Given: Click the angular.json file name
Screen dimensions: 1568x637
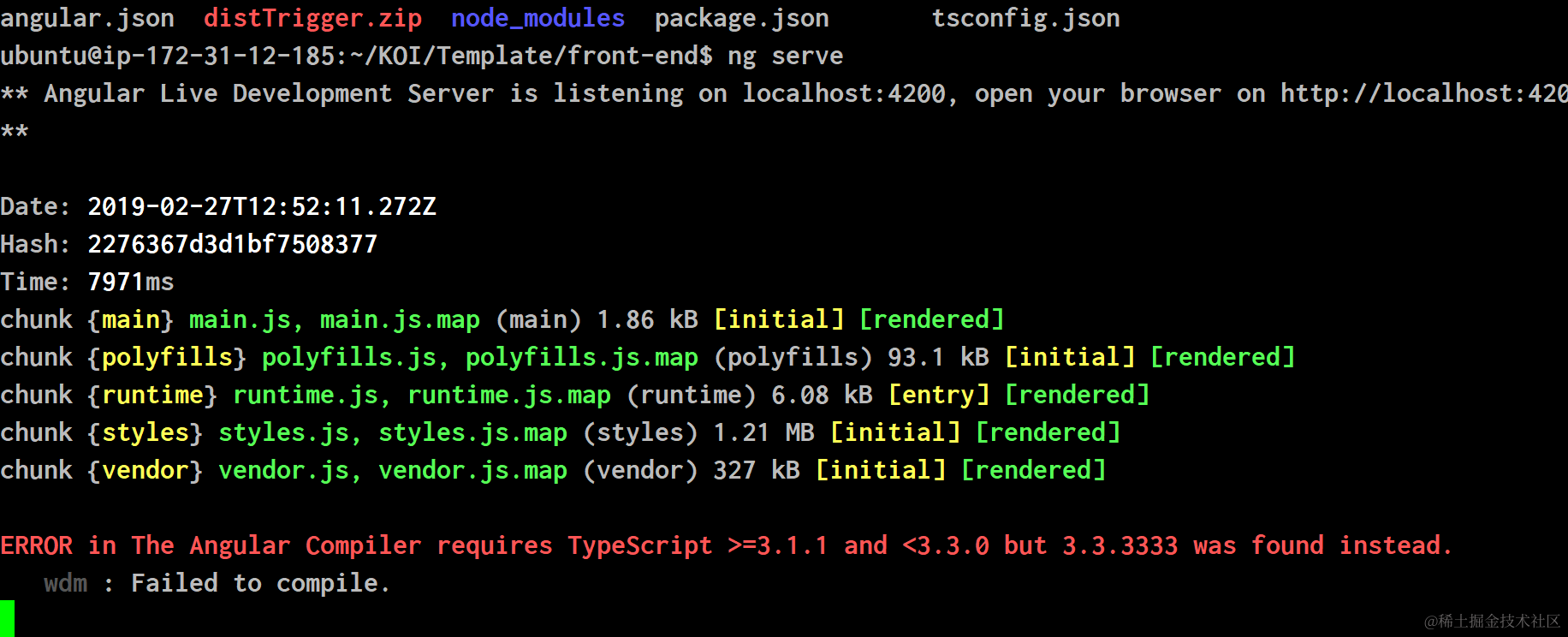Looking at the screenshot, I should (87, 19).
